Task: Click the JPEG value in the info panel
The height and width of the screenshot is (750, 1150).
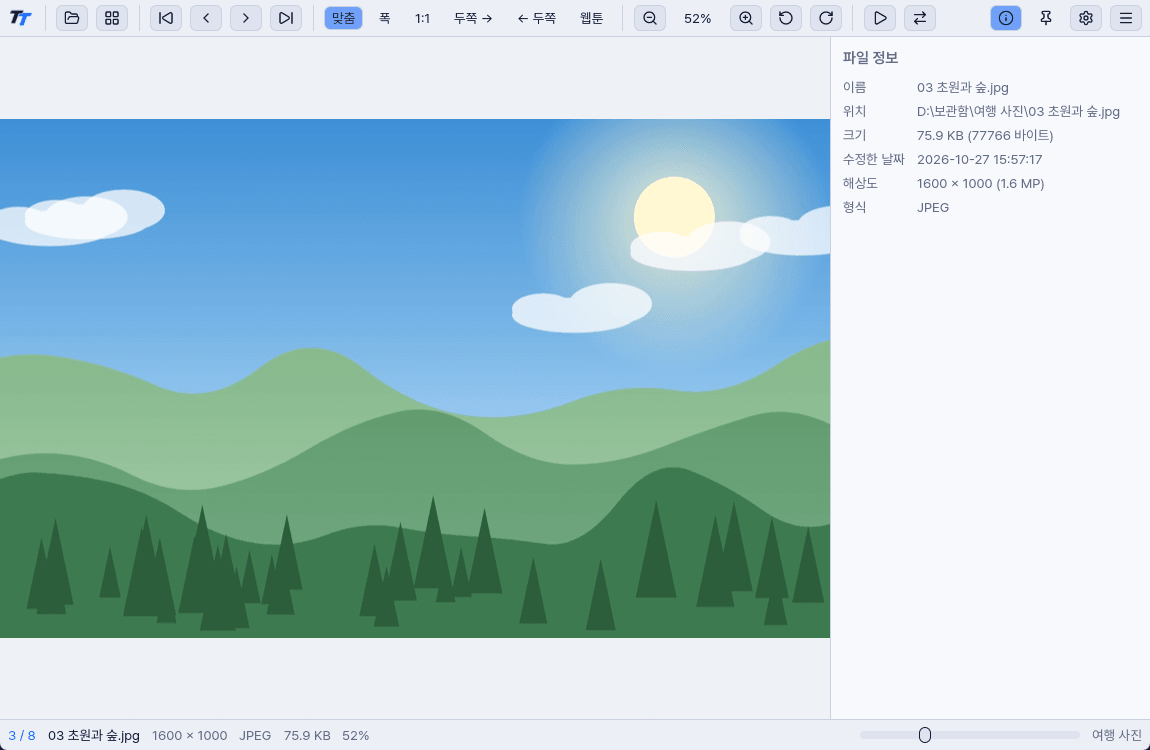Action: click(x=933, y=207)
